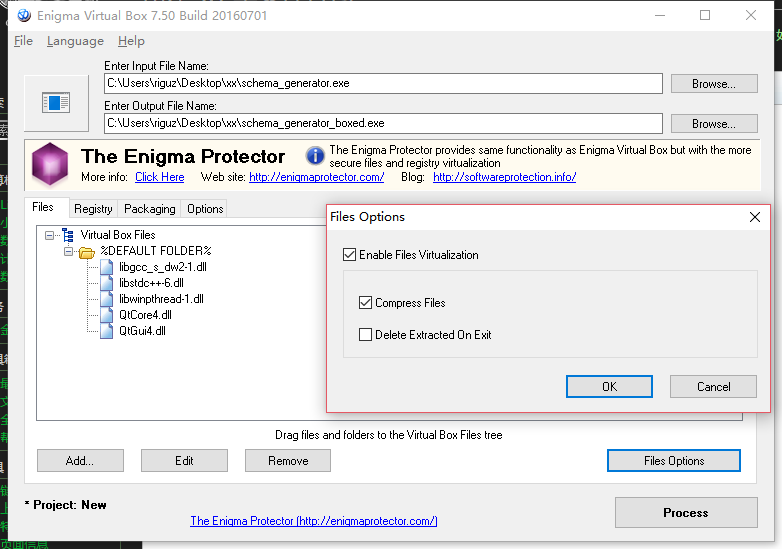Screen dimensions: 782x549
Task: Close the Files Options dialog
Action: click(755, 217)
